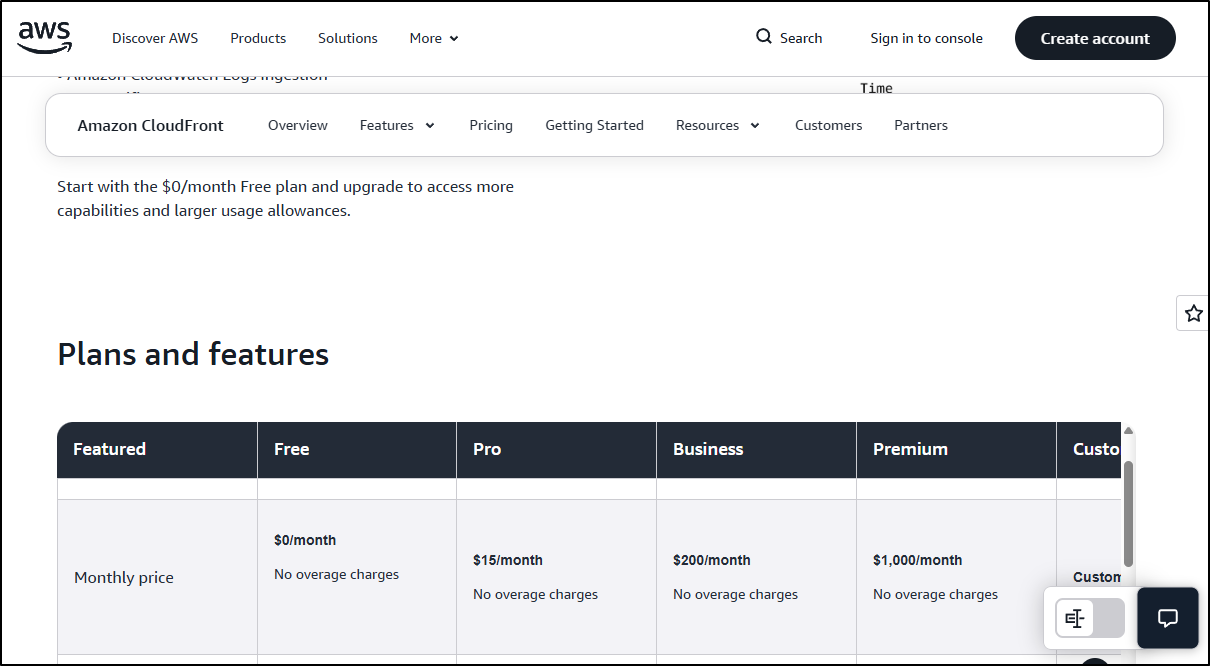Open the Getting Started tab
This screenshot has height=666, width=1210.
click(x=594, y=125)
